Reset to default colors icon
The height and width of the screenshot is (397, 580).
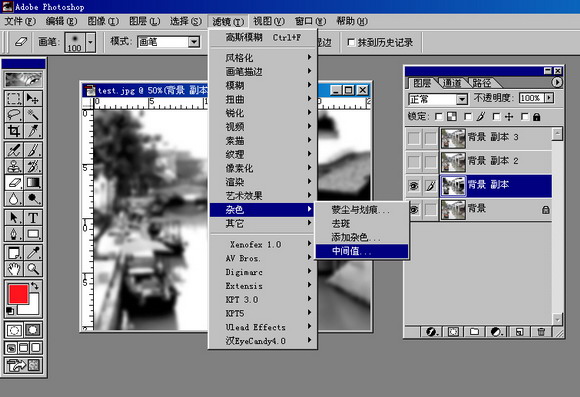coord(10,311)
